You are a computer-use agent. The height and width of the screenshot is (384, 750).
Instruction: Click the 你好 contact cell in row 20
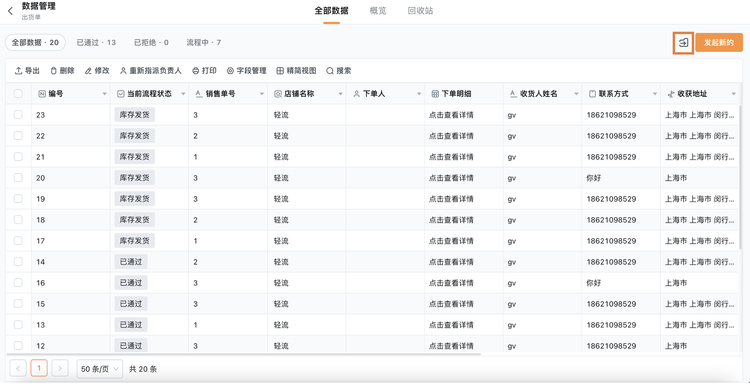click(x=594, y=178)
